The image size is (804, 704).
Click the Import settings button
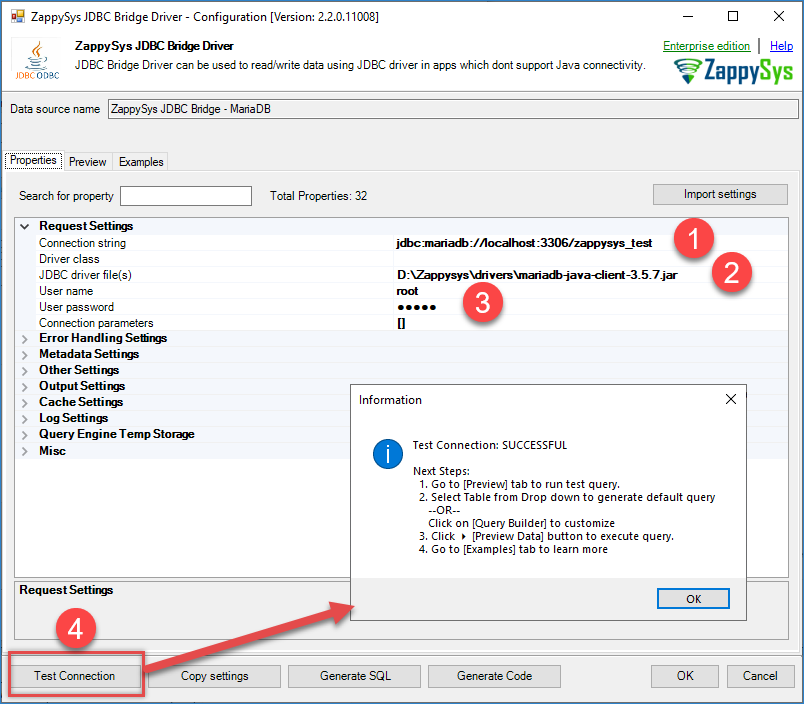pyautogui.click(x=720, y=194)
